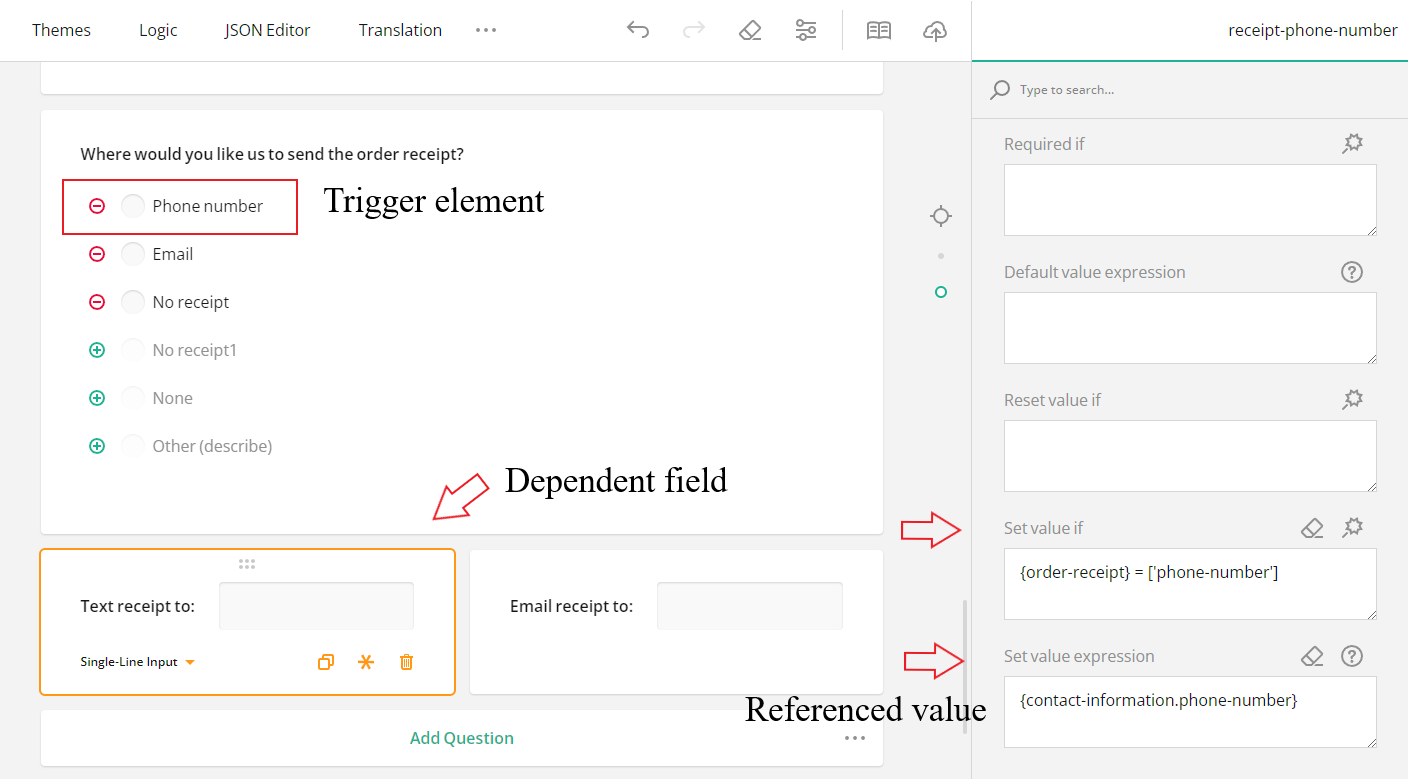This screenshot has width=1408, height=779.
Task: Mark Text receipt question as required with asterisk
Action: point(366,661)
